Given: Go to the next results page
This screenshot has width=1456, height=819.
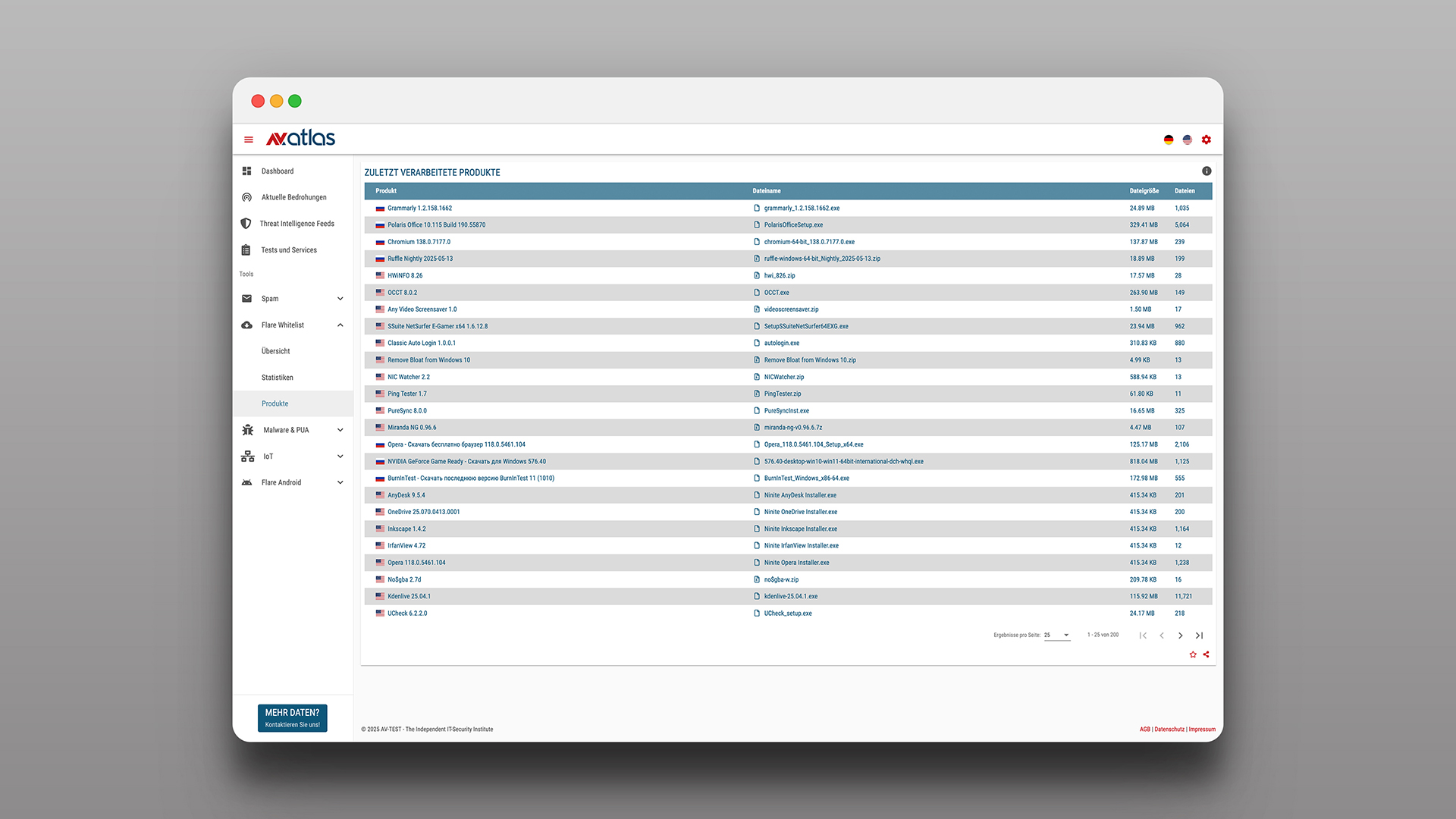Looking at the screenshot, I should click(x=1181, y=635).
